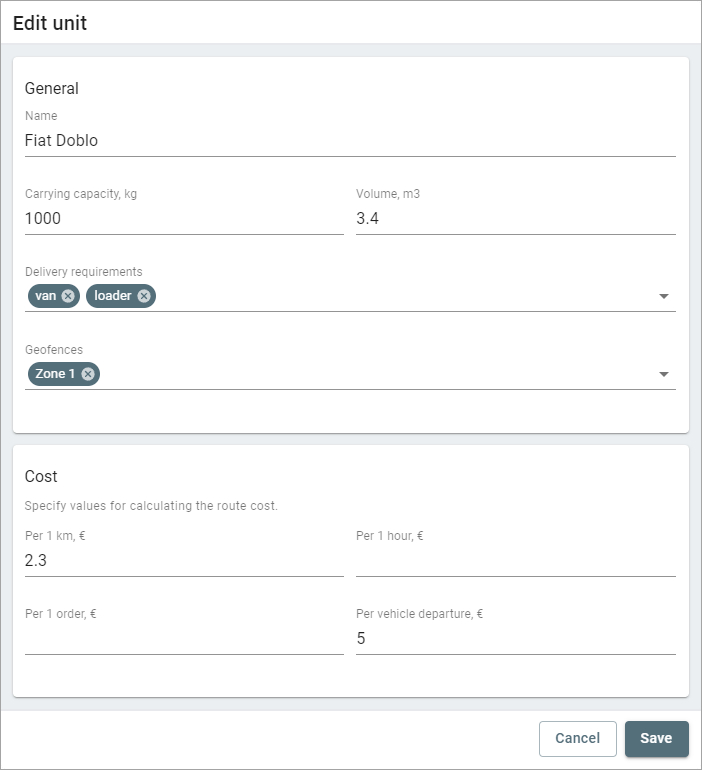Image resolution: width=702 pixels, height=770 pixels.
Task: Click the Per 1 km cost field
Action: click(184, 561)
